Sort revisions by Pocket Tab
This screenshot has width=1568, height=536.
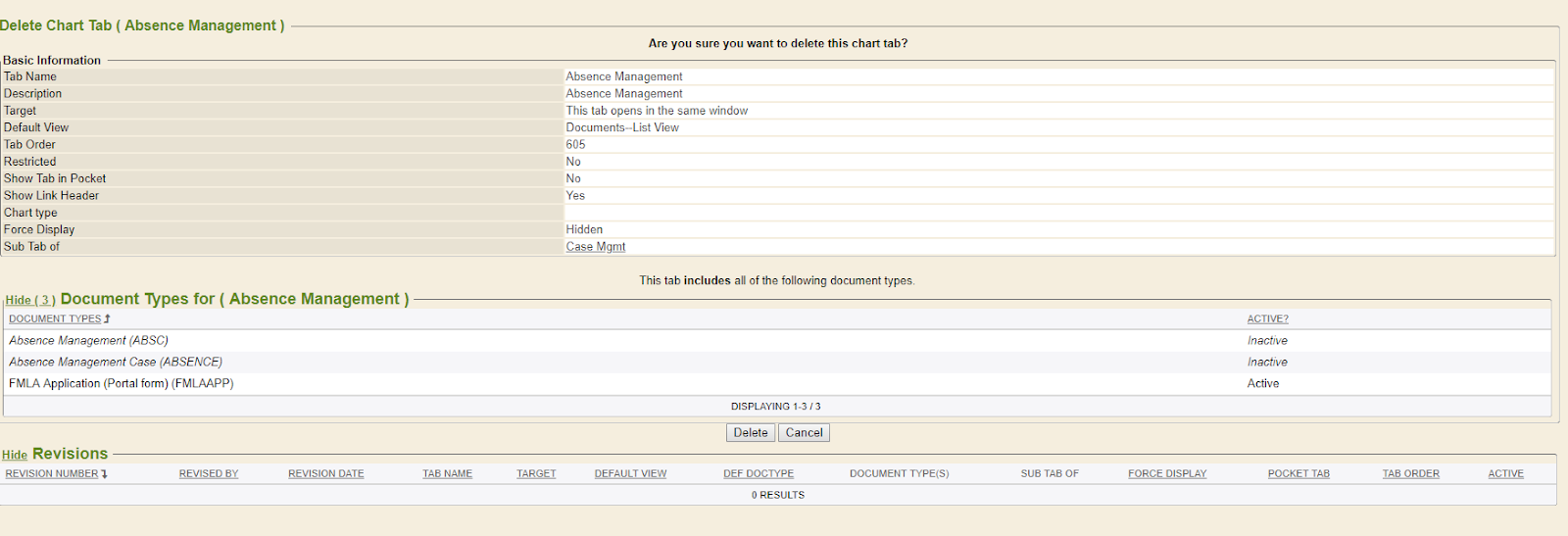[x=1298, y=474]
